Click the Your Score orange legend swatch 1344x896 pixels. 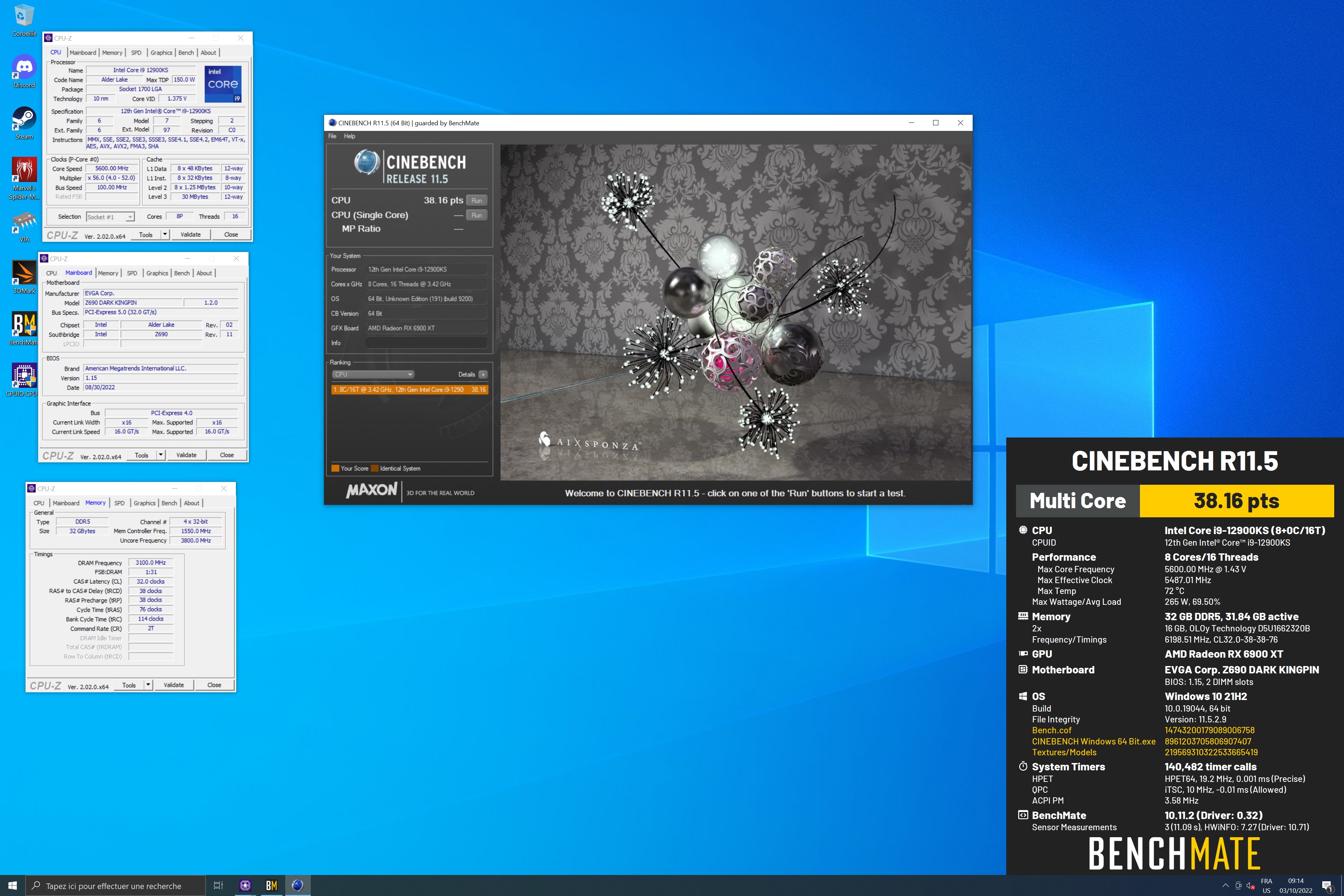pyautogui.click(x=335, y=469)
